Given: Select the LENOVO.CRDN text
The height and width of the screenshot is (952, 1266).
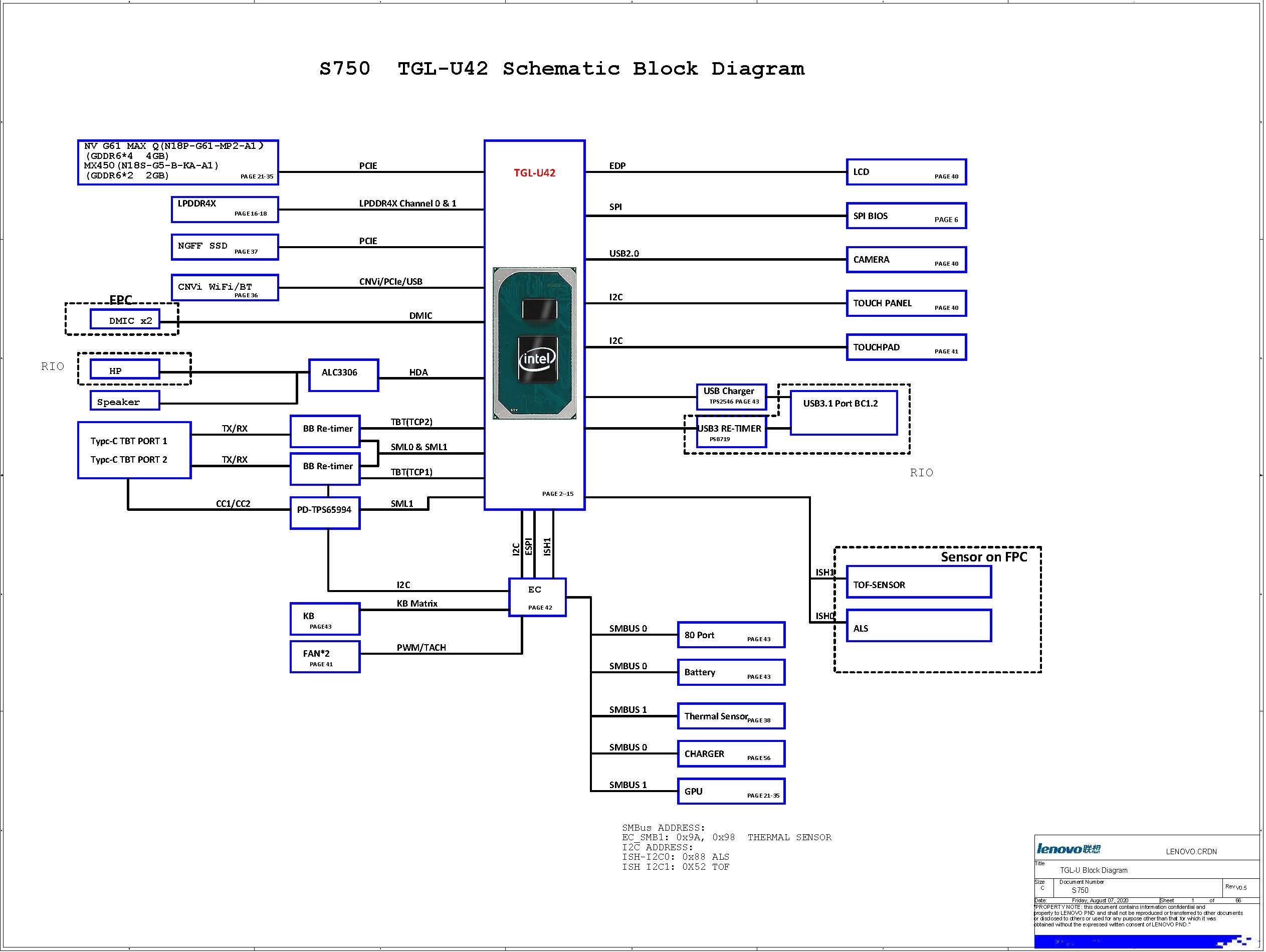Looking at the screenshot, I should point(1191,851).
